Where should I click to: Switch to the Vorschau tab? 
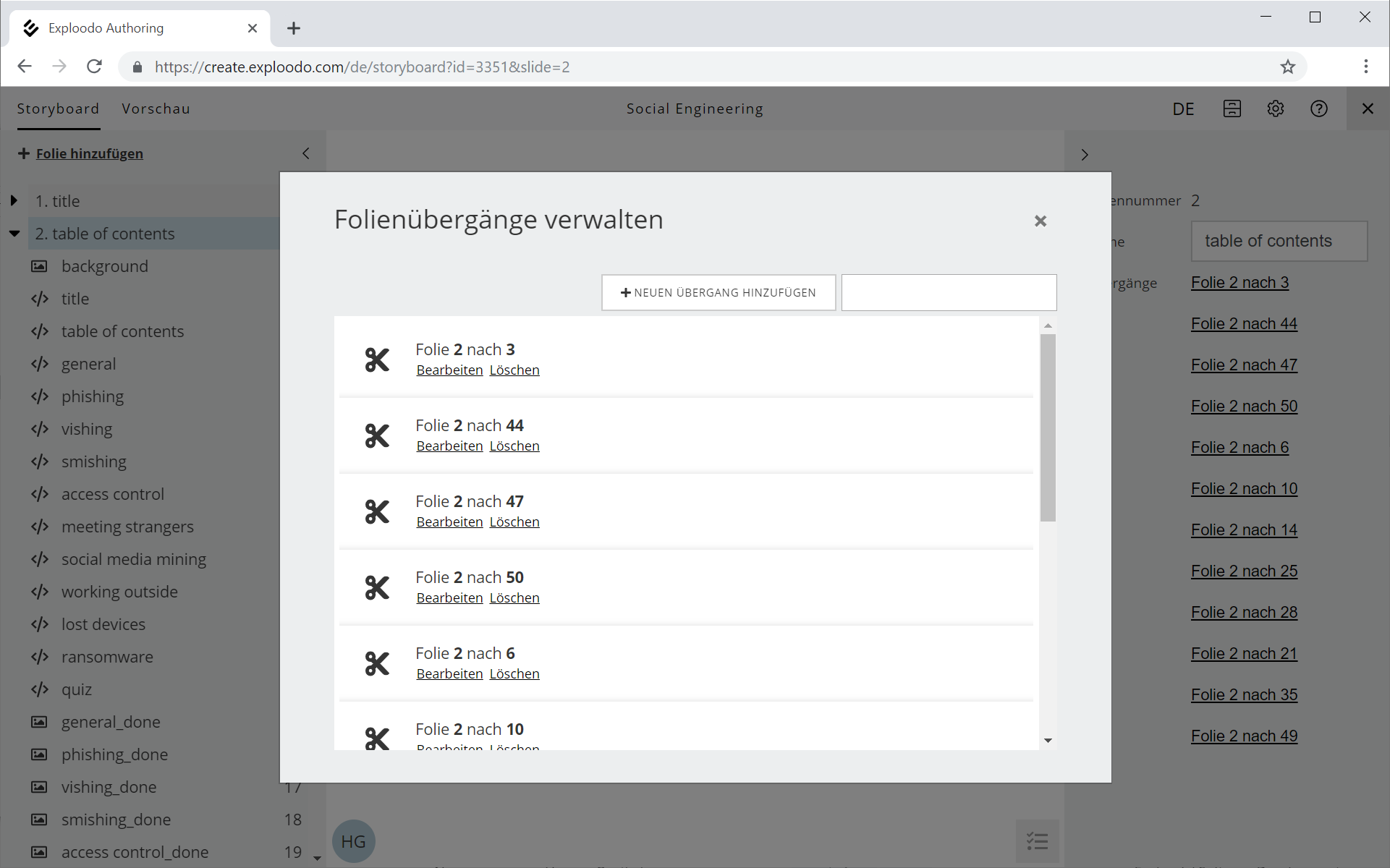click(156, 109)
